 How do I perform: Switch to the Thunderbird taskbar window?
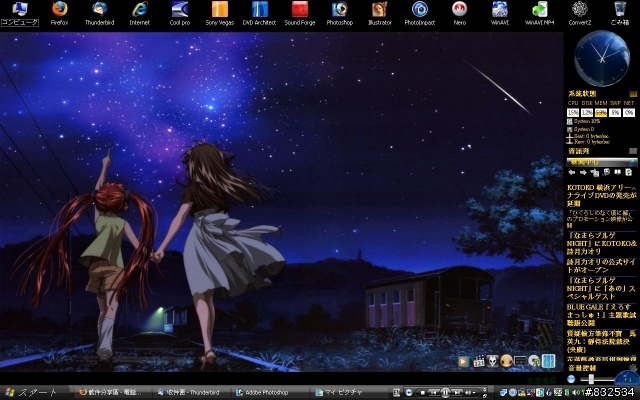pos(189,393)
